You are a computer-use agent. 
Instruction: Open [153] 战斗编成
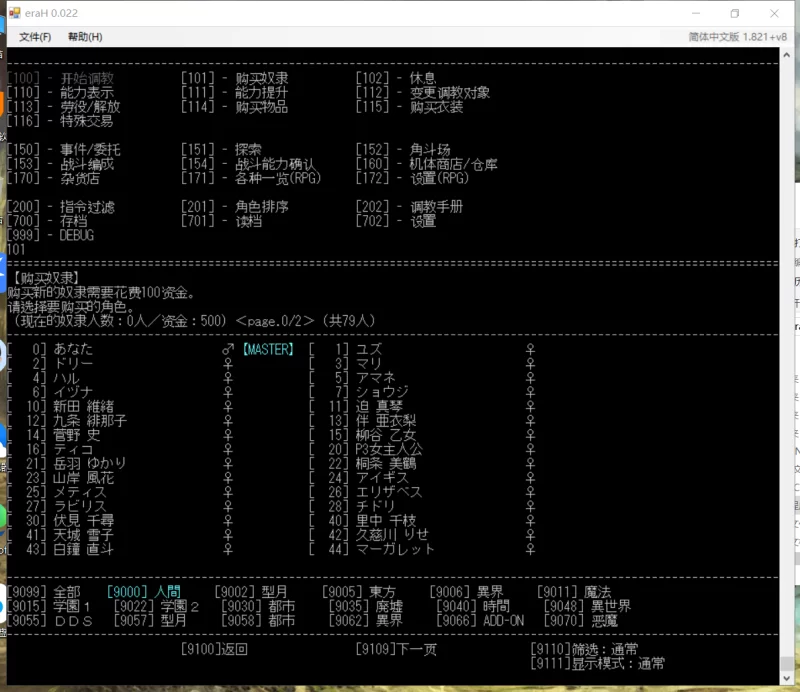click(60, 164)
